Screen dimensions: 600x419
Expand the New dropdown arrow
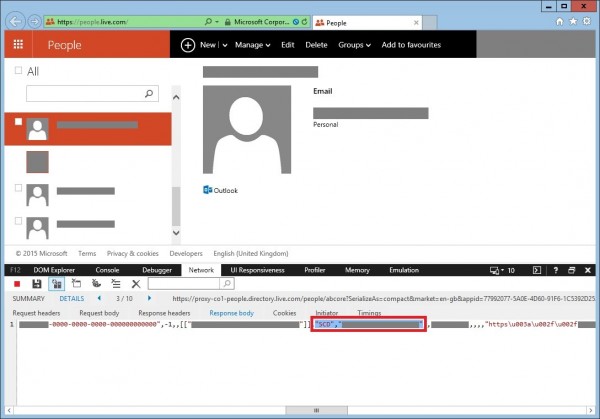[x=225, y=45]
